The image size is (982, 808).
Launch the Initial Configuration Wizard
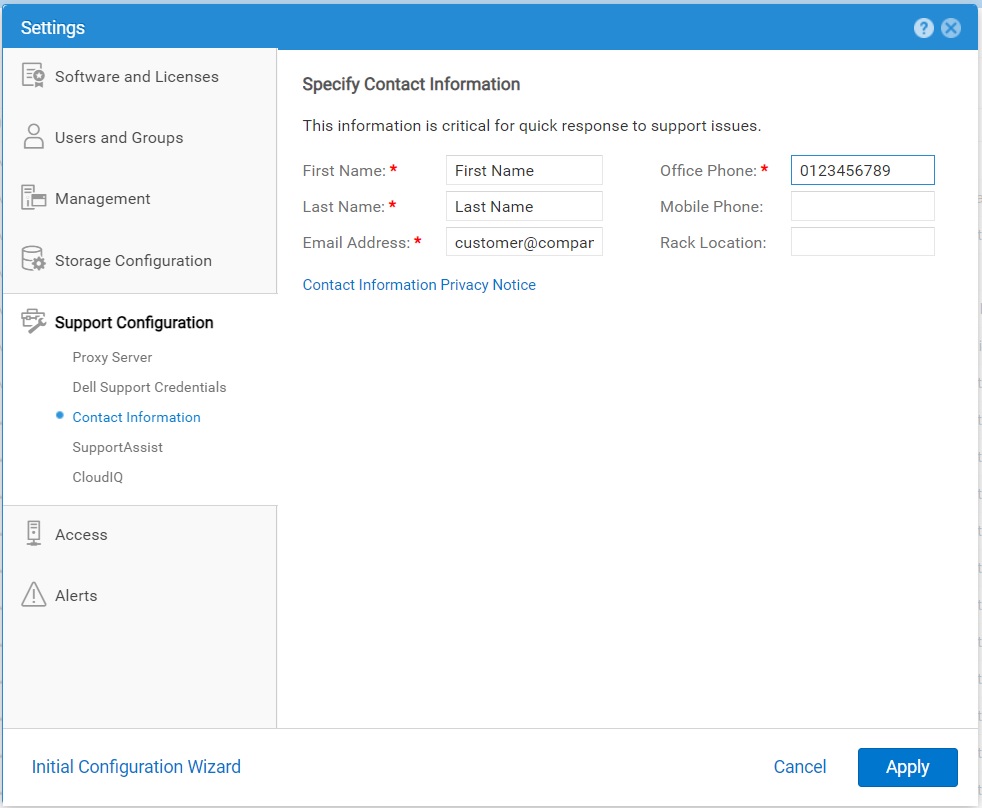(136, 767)
